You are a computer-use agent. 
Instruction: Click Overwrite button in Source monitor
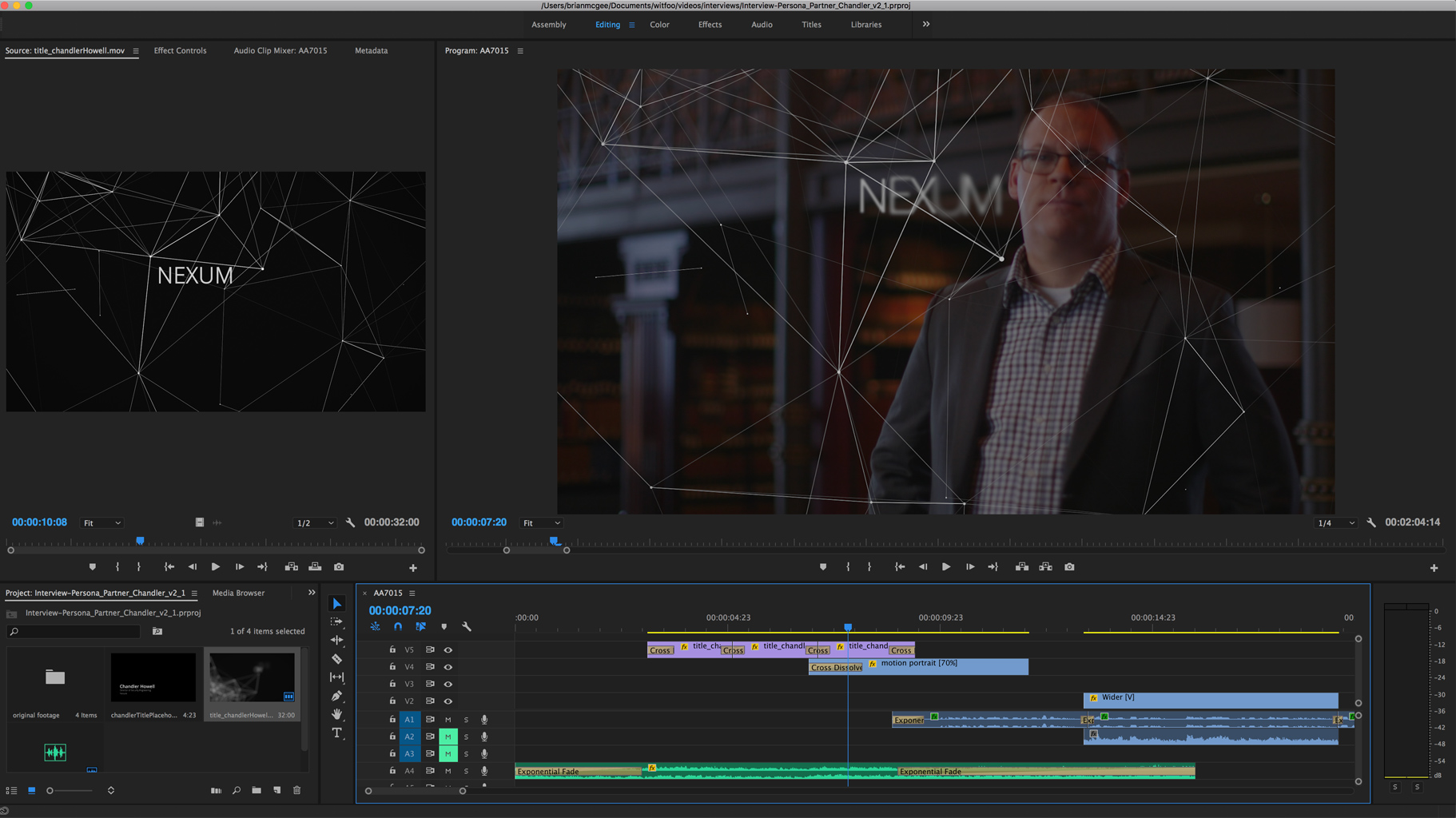315,567
